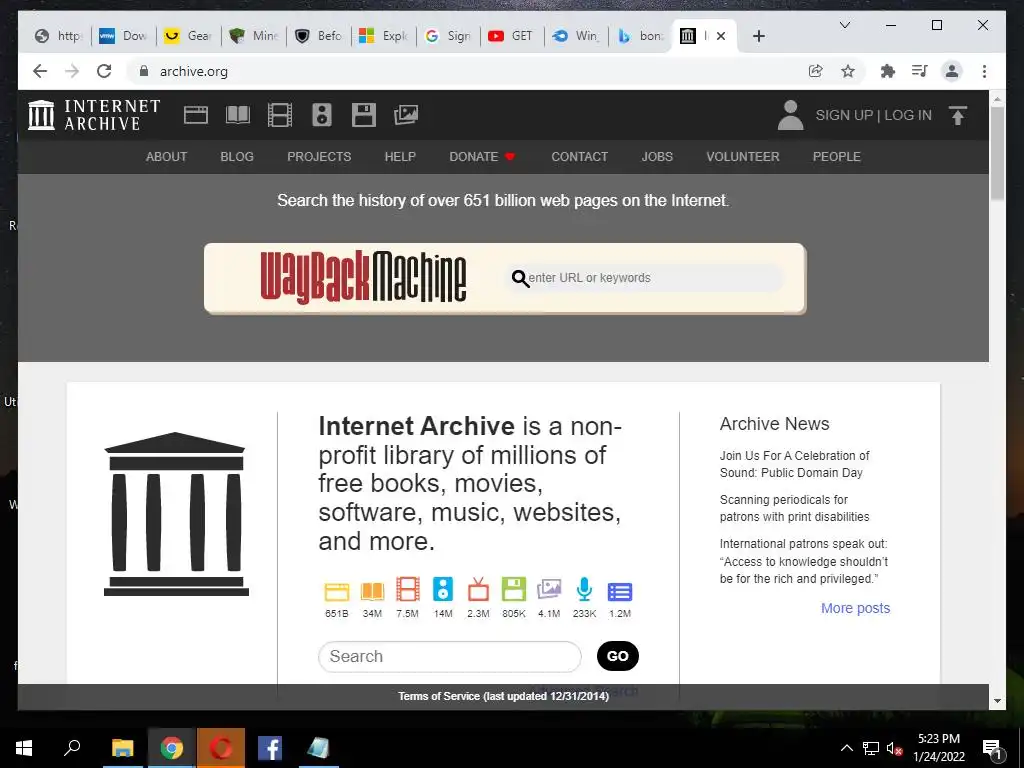Open 'International patrons speak out' news post
This screenshot has height=768, width=1024.
click(804, 561)
